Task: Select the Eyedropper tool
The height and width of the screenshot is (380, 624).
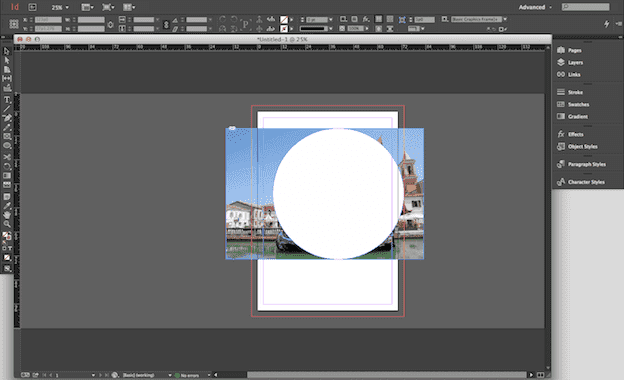Action: click(x=7, y=206)
